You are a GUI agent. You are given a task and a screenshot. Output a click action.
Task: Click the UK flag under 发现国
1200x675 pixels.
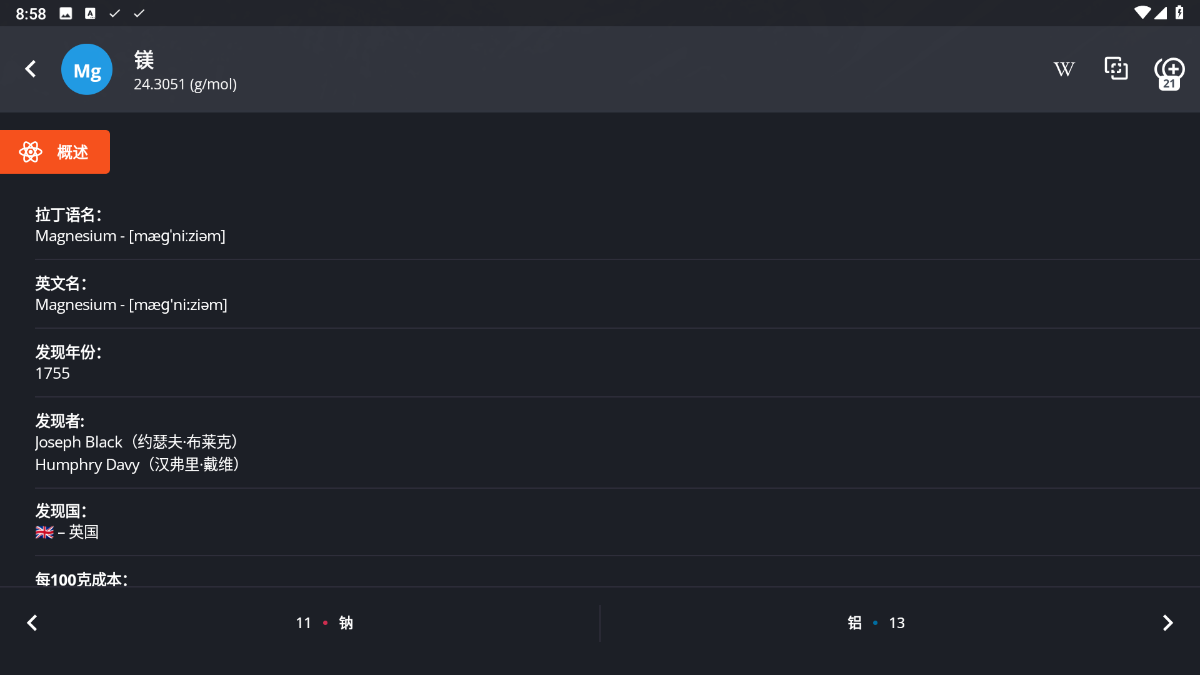click(44, 532)
